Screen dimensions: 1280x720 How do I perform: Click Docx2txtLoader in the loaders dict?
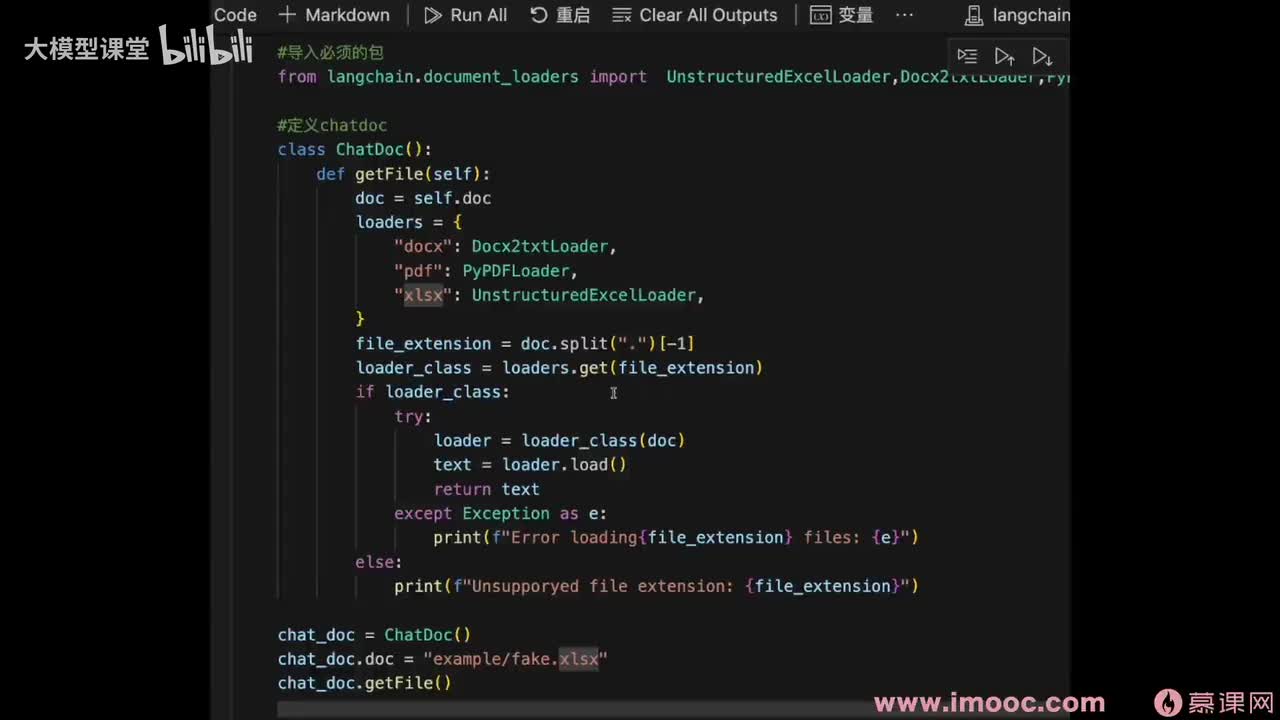click(540, 246)
